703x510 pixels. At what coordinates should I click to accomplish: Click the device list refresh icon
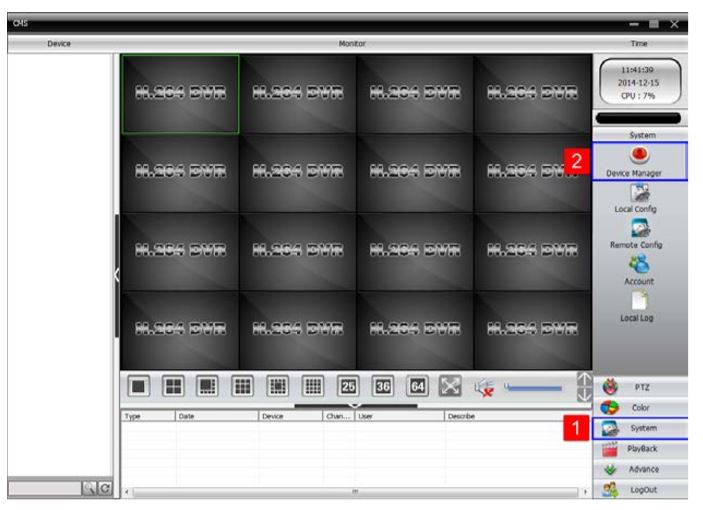coord(105,488)
